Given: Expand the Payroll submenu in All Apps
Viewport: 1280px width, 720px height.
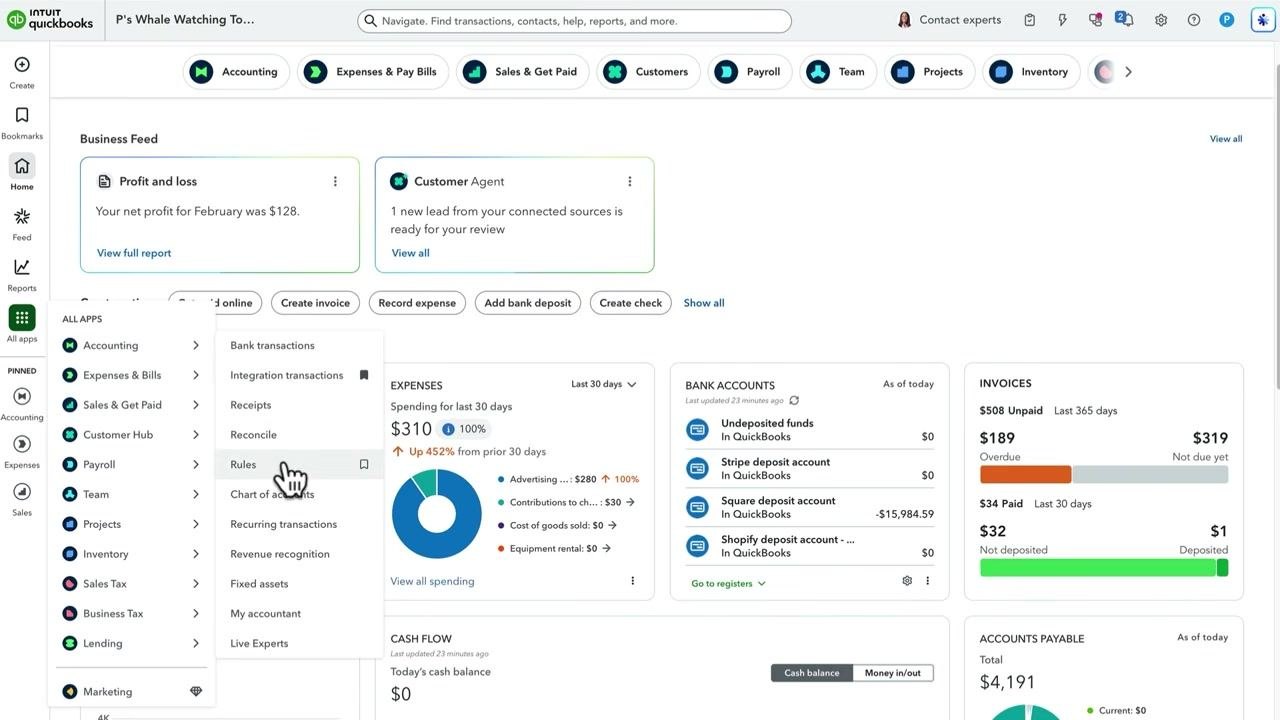Looking at the screenshot, I should click(x=196, y=464).
